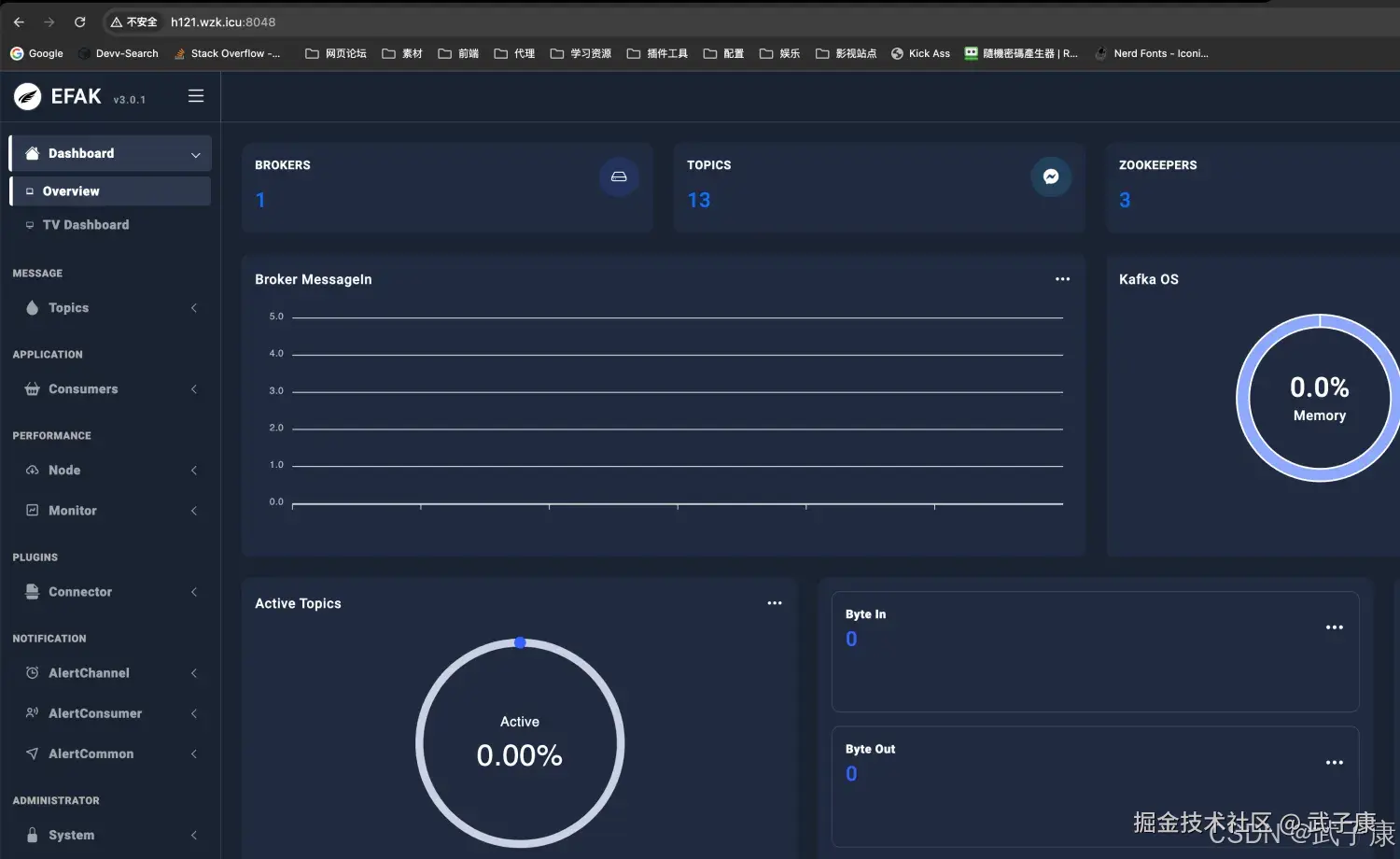Screen dimensions: 1400x859
Task: Open Active Topics options ellipsis
Action: [x=775, y=603]
